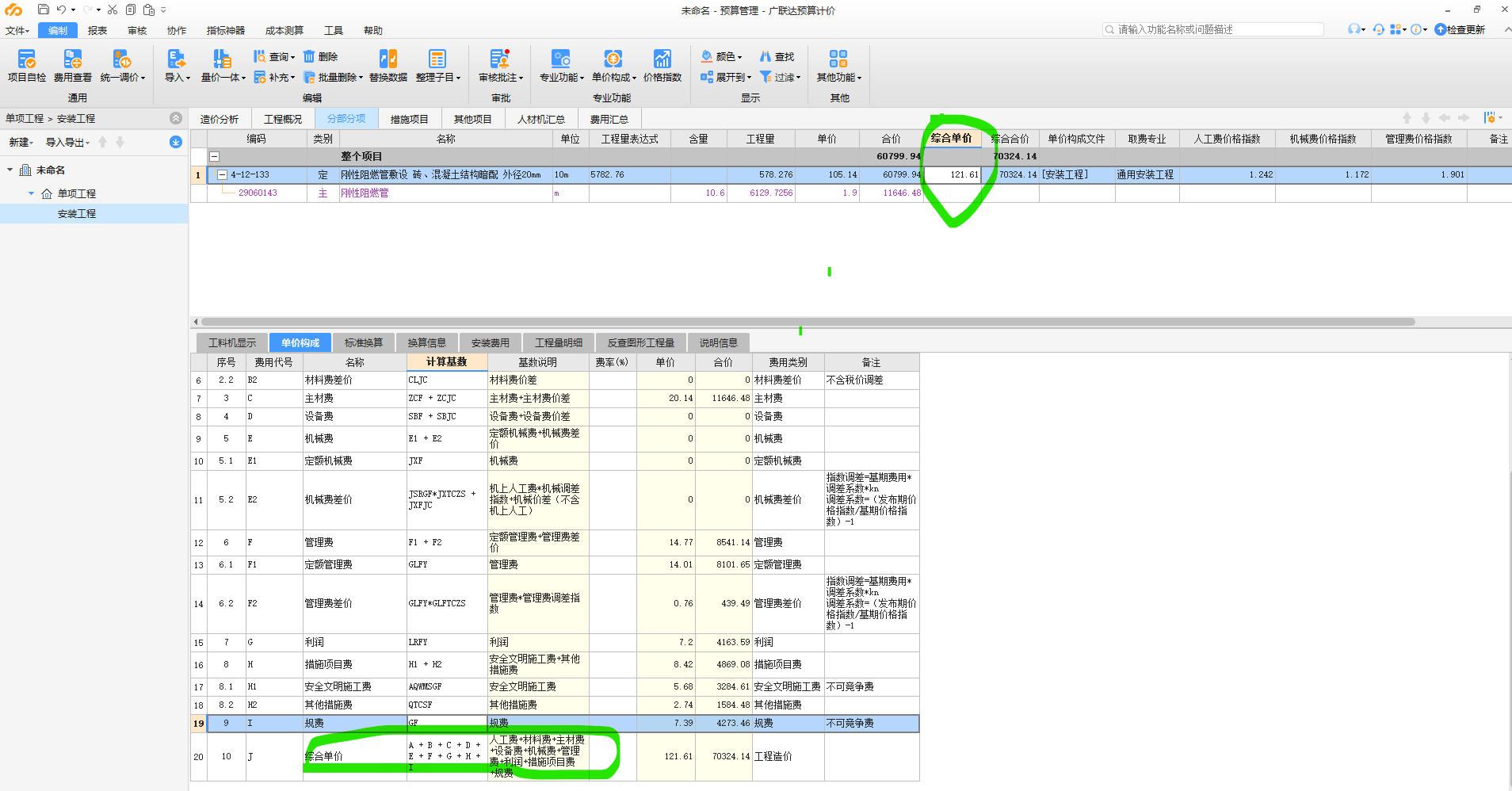Click the 项目自检 toolbar icon

(27, 66)
